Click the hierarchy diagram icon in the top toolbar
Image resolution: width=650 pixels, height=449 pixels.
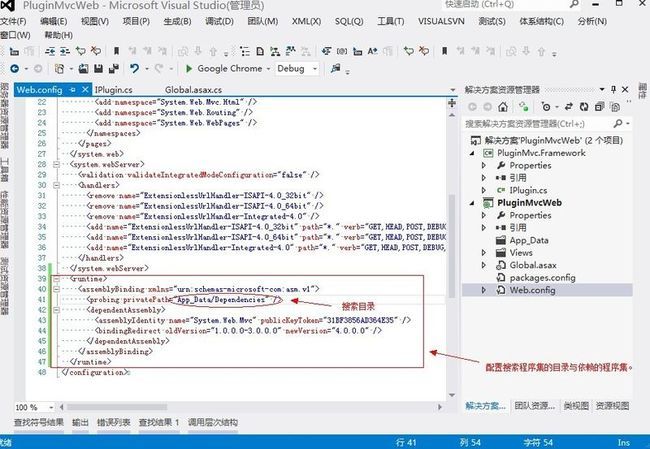click(x=275, y=51)
